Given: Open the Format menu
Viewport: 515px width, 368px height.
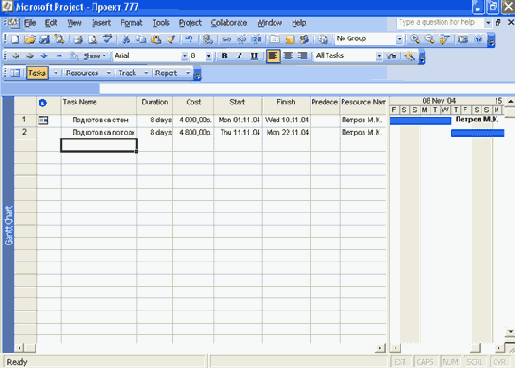Looking at the screenshot, I should click(131, 23).
